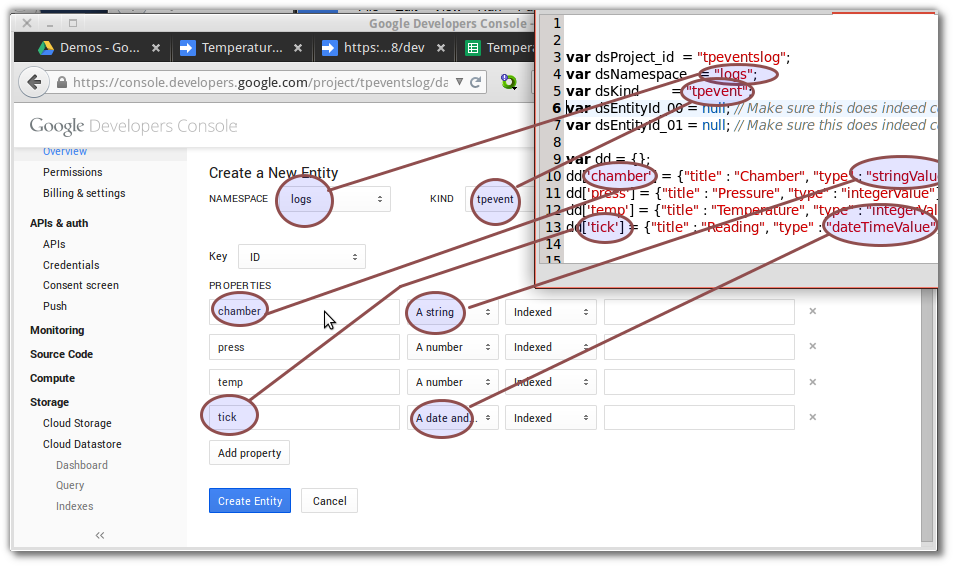954x567 pixels.
Task: Open the Indexed dropdown in tick row
Action: (551, 417)
